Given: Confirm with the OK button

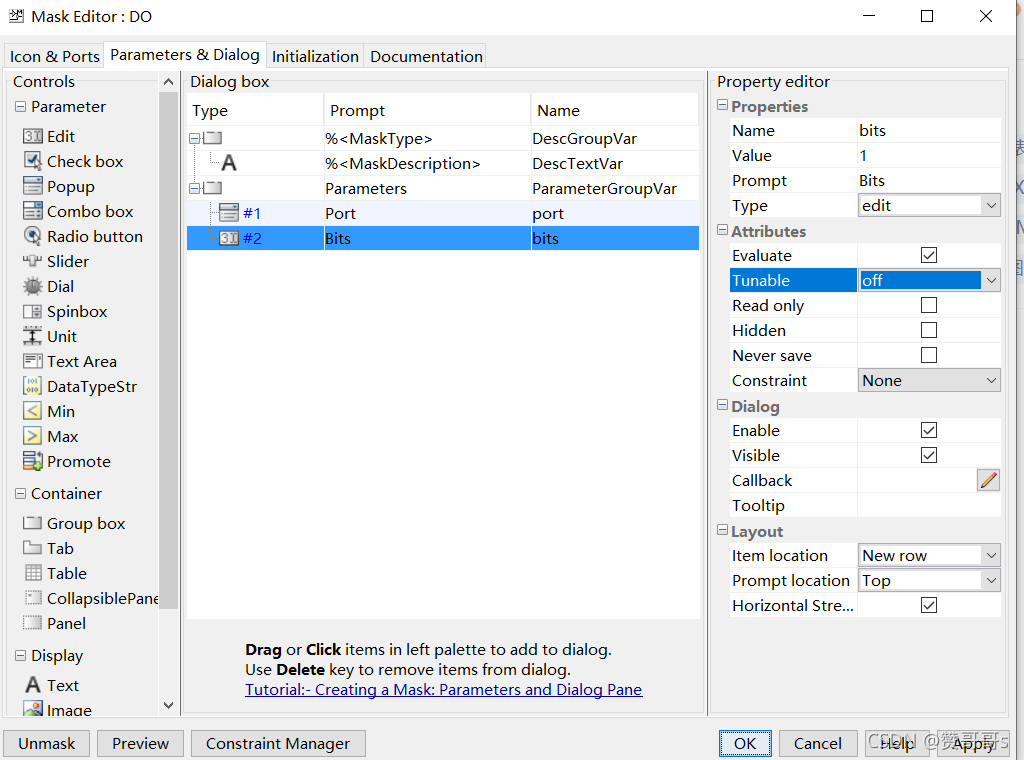Looking at the screenshot, I should [745, 744].
